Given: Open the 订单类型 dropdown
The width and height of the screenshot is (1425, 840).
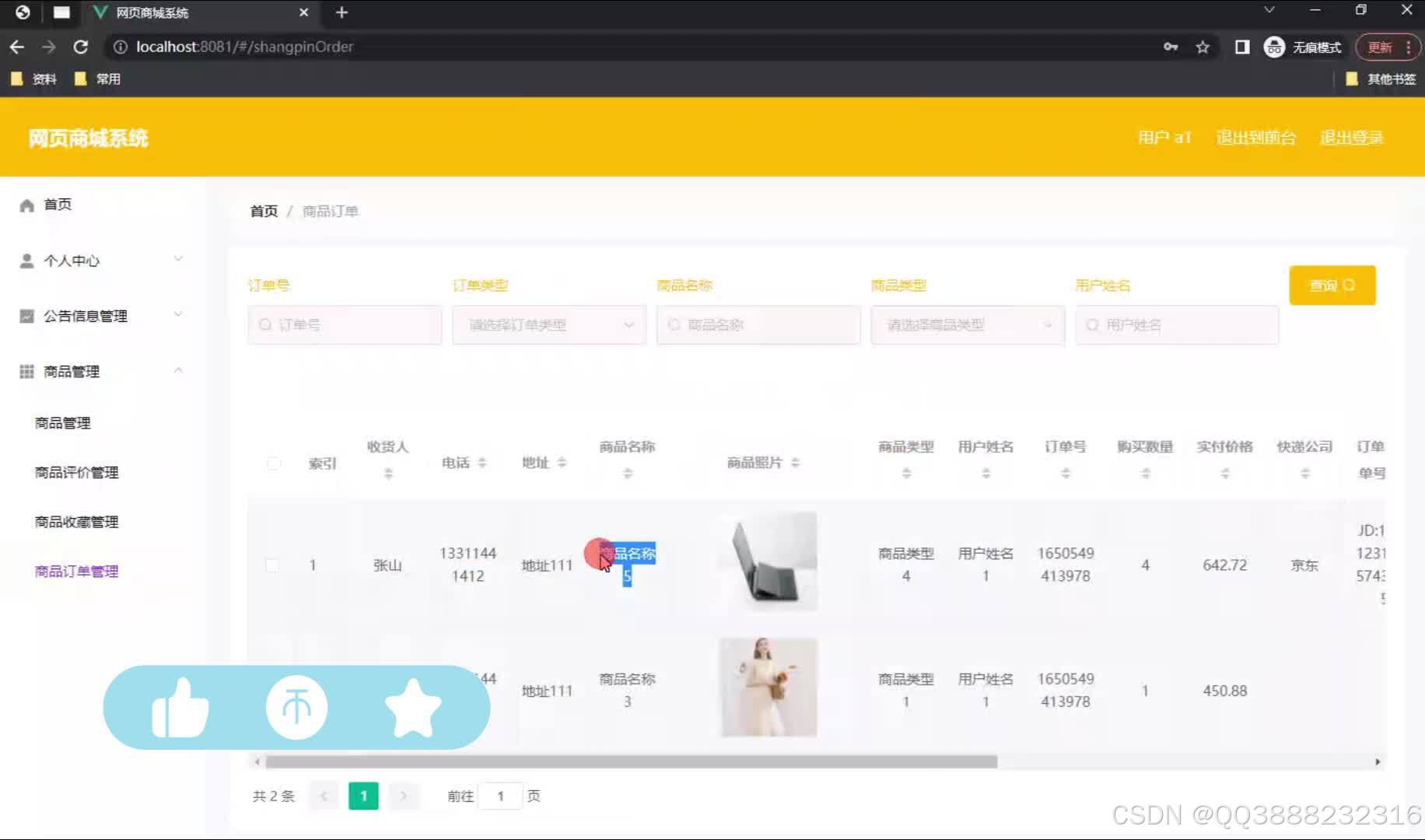Looking at the screenshot, I should tap(548, 324).
